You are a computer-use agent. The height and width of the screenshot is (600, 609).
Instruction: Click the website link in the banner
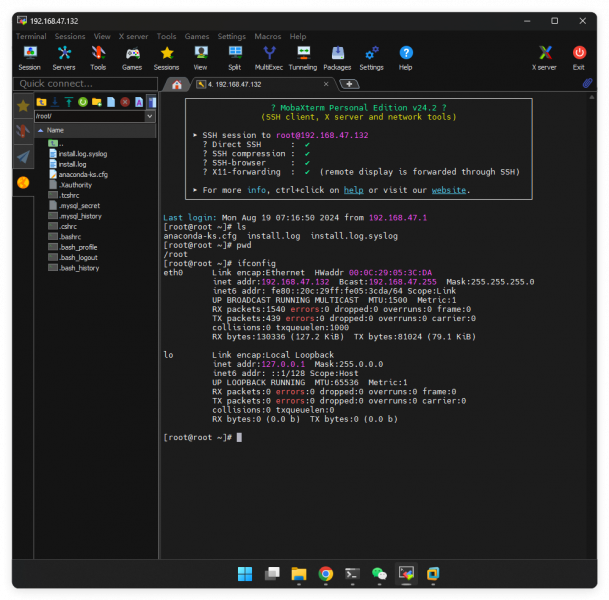[449, 190]
